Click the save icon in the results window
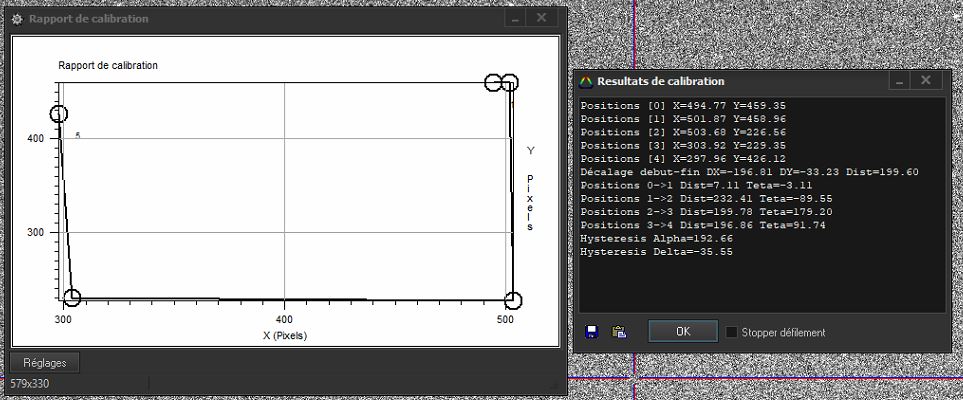Screen dimensions: 963x400 point(590,332)
